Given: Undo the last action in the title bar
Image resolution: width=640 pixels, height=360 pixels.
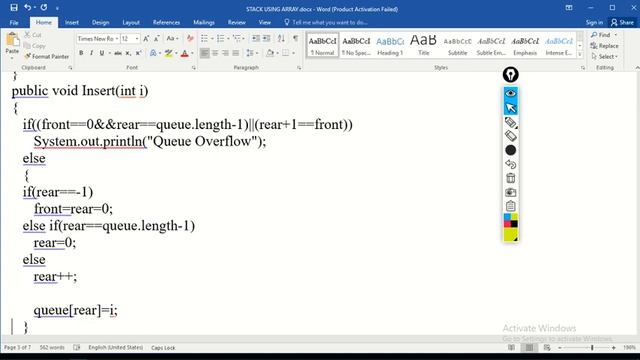Looking at the screenshot, I should [27, 8].
